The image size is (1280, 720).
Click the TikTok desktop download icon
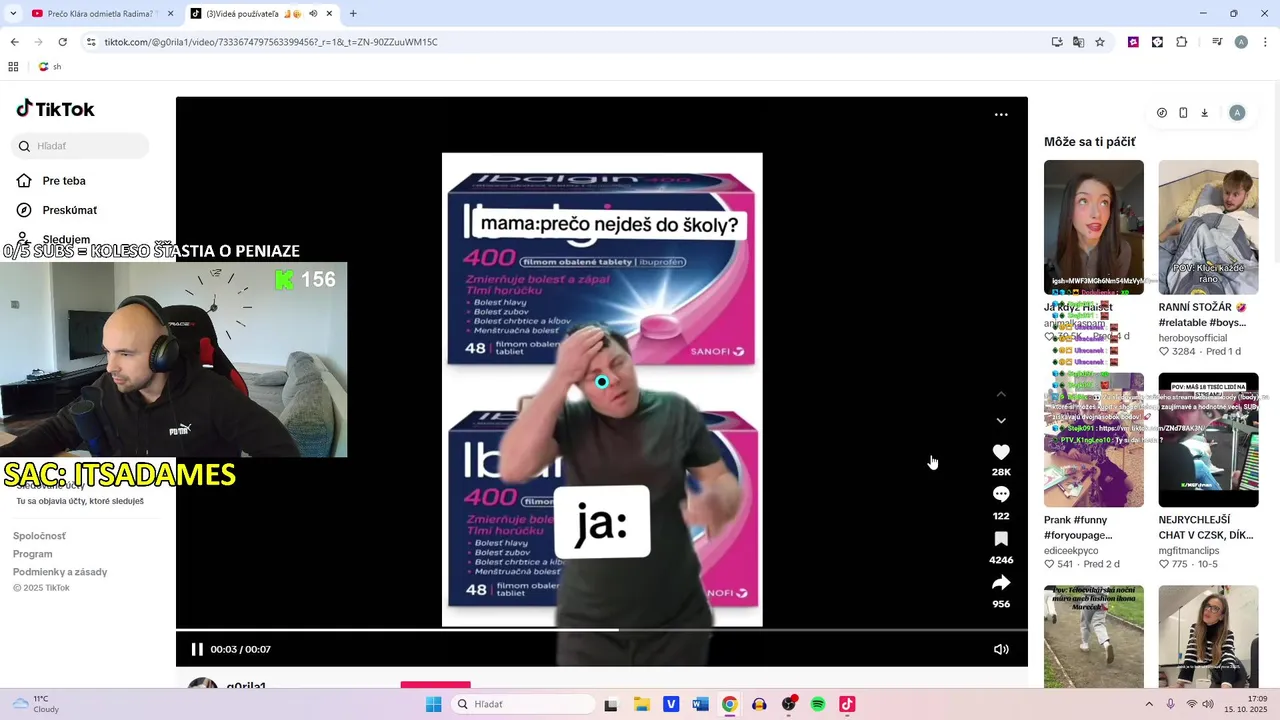point(1205,113)
